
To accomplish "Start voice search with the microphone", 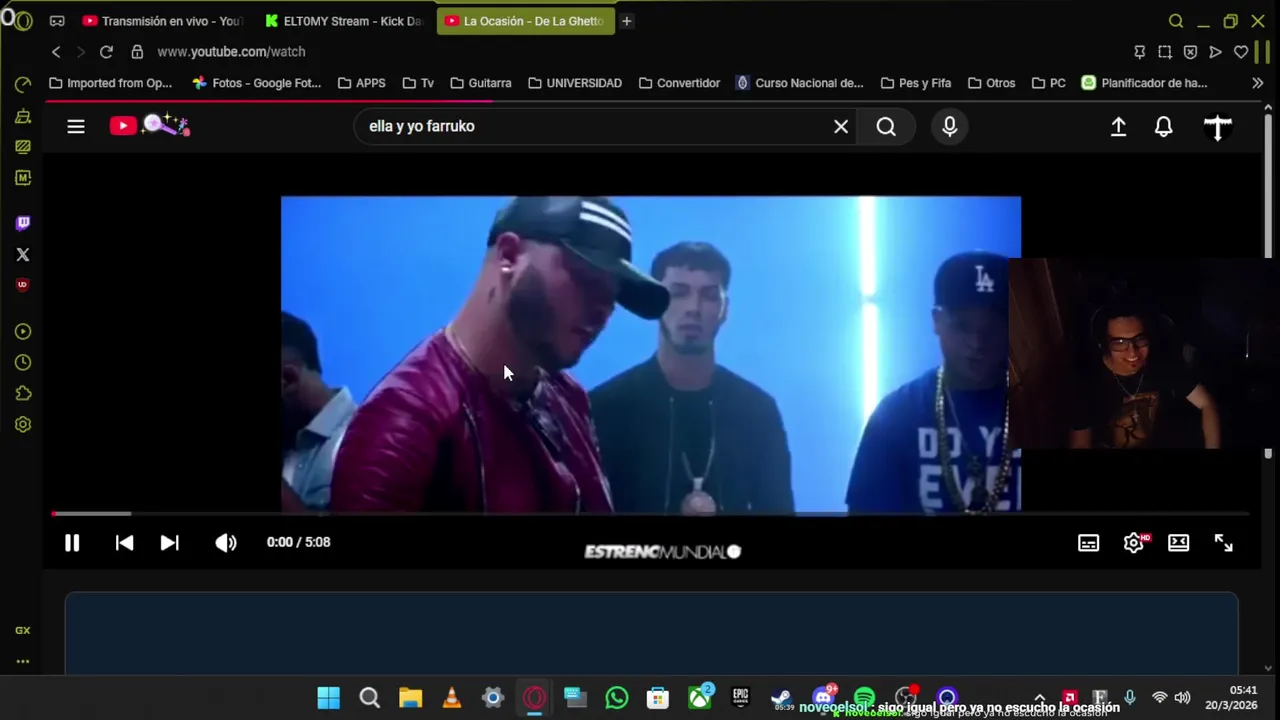I will [949, 126].
